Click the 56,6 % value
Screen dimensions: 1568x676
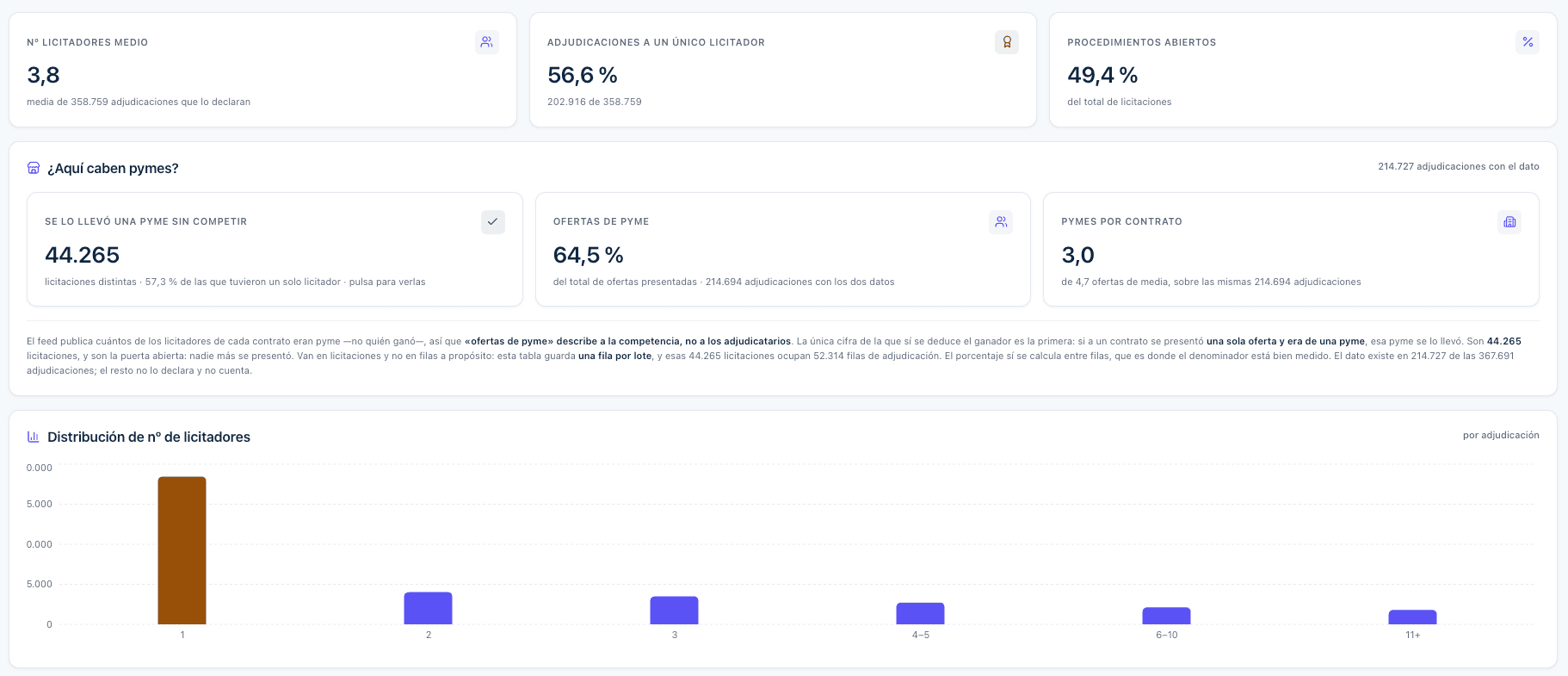click(583, 75)
